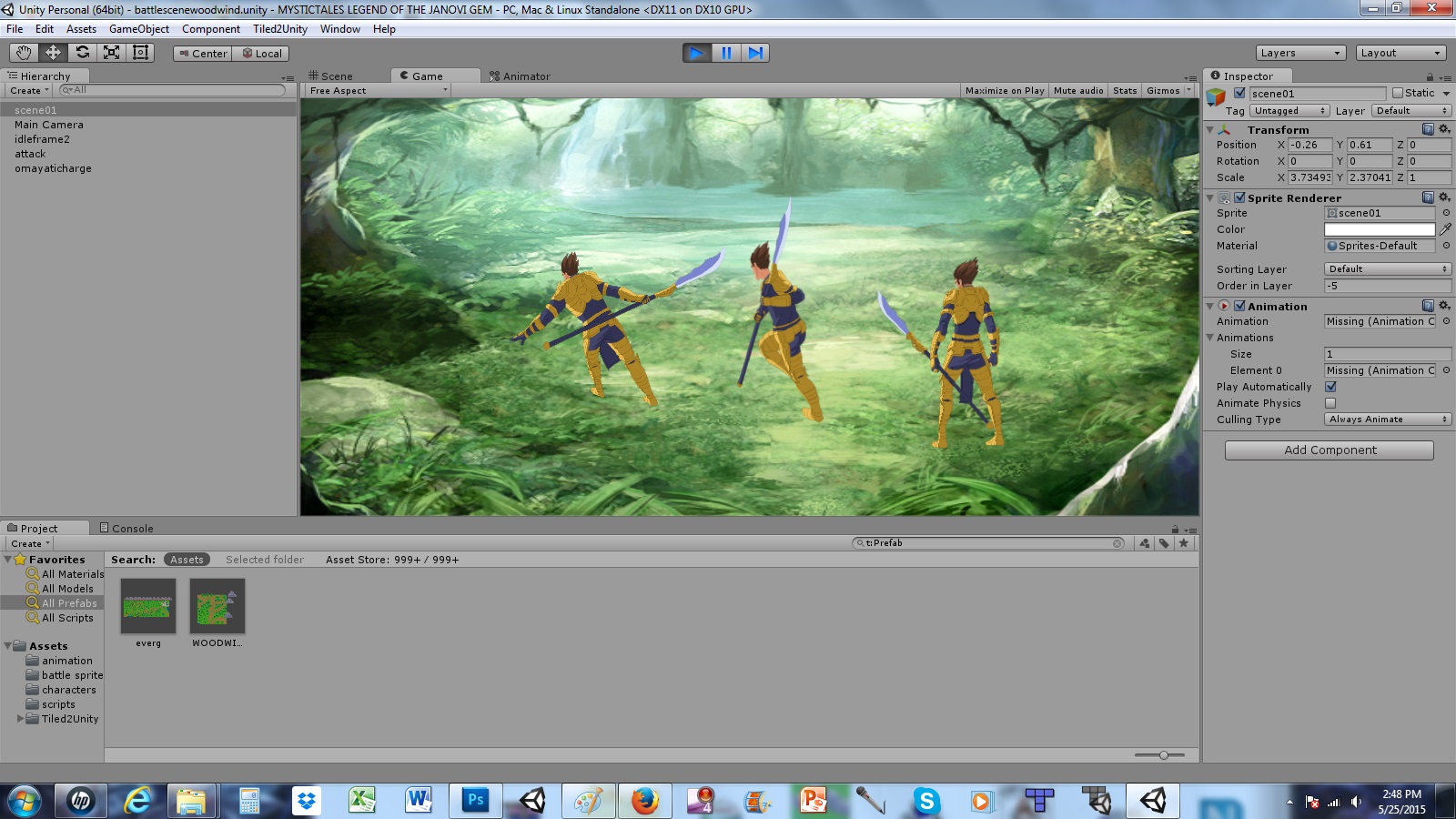The height and width of the screenshot is (819, 1456).
Task: Open the Layout dropdown
Action: tap(1401, 53)
